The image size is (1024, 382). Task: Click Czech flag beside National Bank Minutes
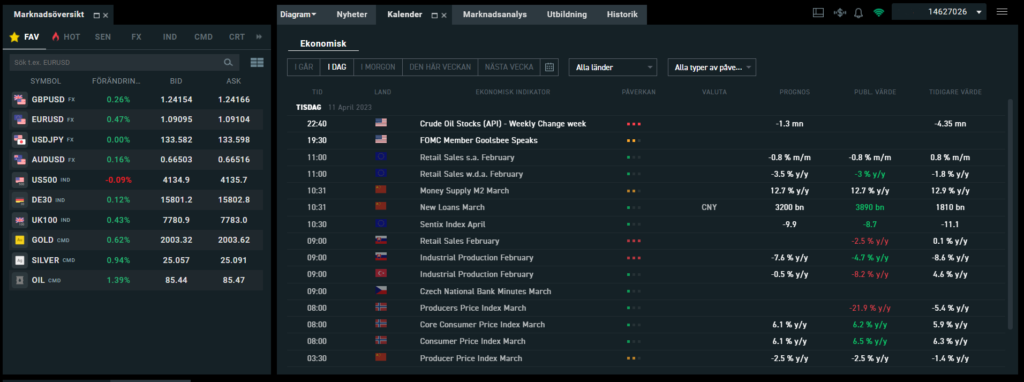tap(381, 291)
